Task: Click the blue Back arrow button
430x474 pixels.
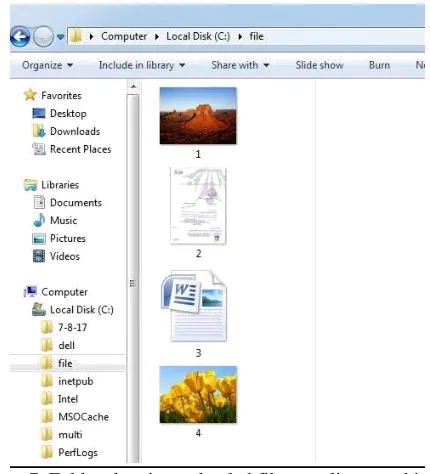Action: coord(20,36)
